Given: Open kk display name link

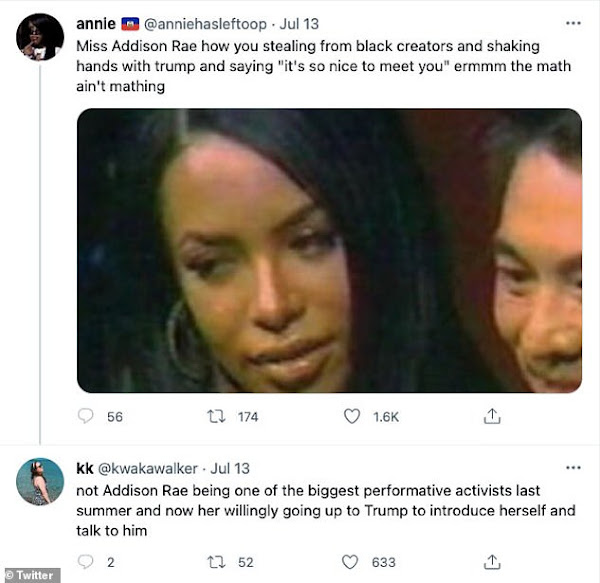Looking at the screenshot, I should tap(85, 469).
